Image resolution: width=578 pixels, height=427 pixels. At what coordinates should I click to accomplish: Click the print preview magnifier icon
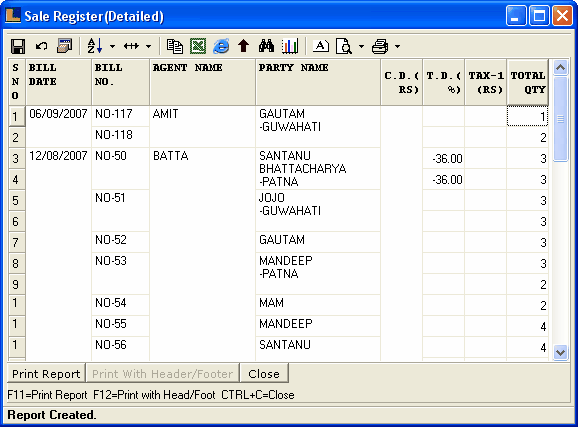tap(344, 46)
